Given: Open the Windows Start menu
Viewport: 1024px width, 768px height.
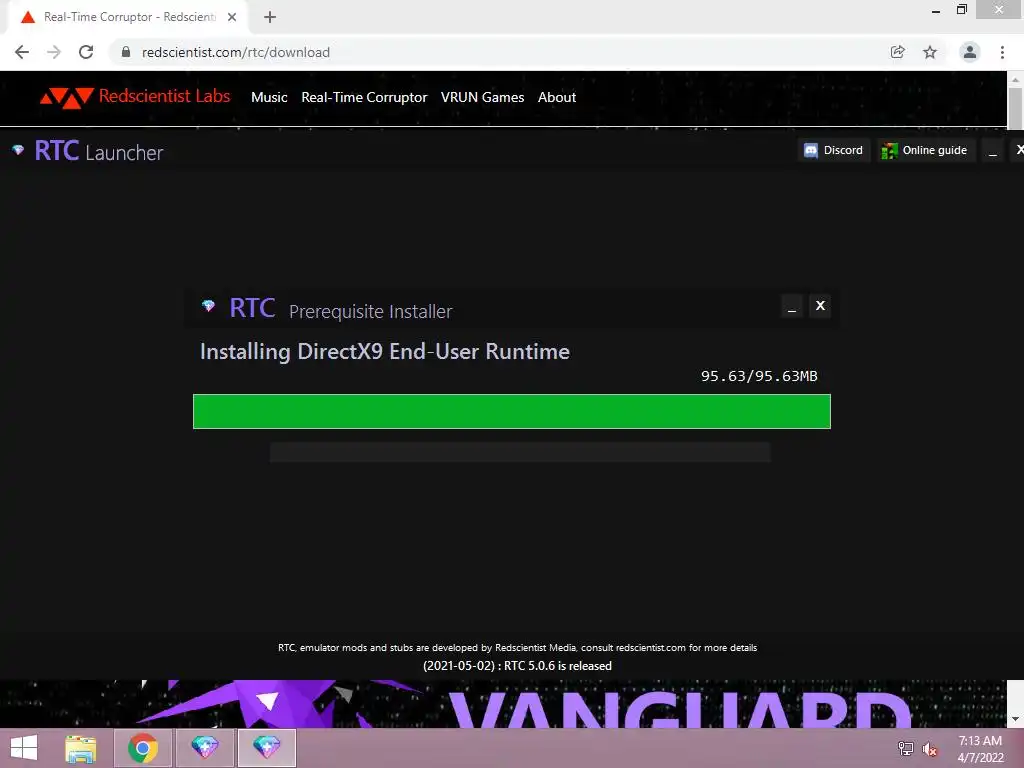Looking at the screenshot, I should coord(24,748).
